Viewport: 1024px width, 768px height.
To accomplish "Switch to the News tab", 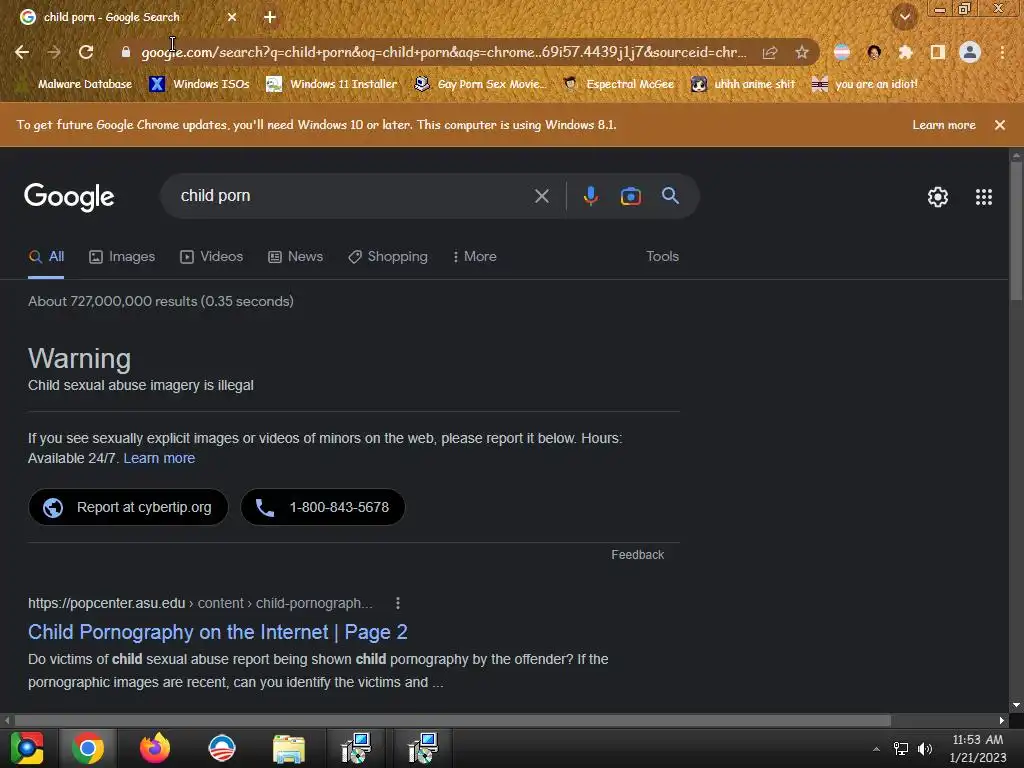I will [295, 257].
